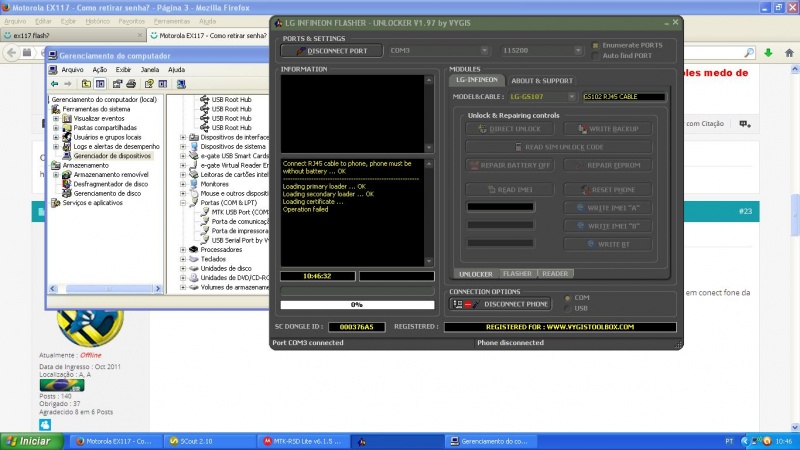Click the GS102 RJ45 CABLE field
This screenshot has width=800, height=450.
624,96
